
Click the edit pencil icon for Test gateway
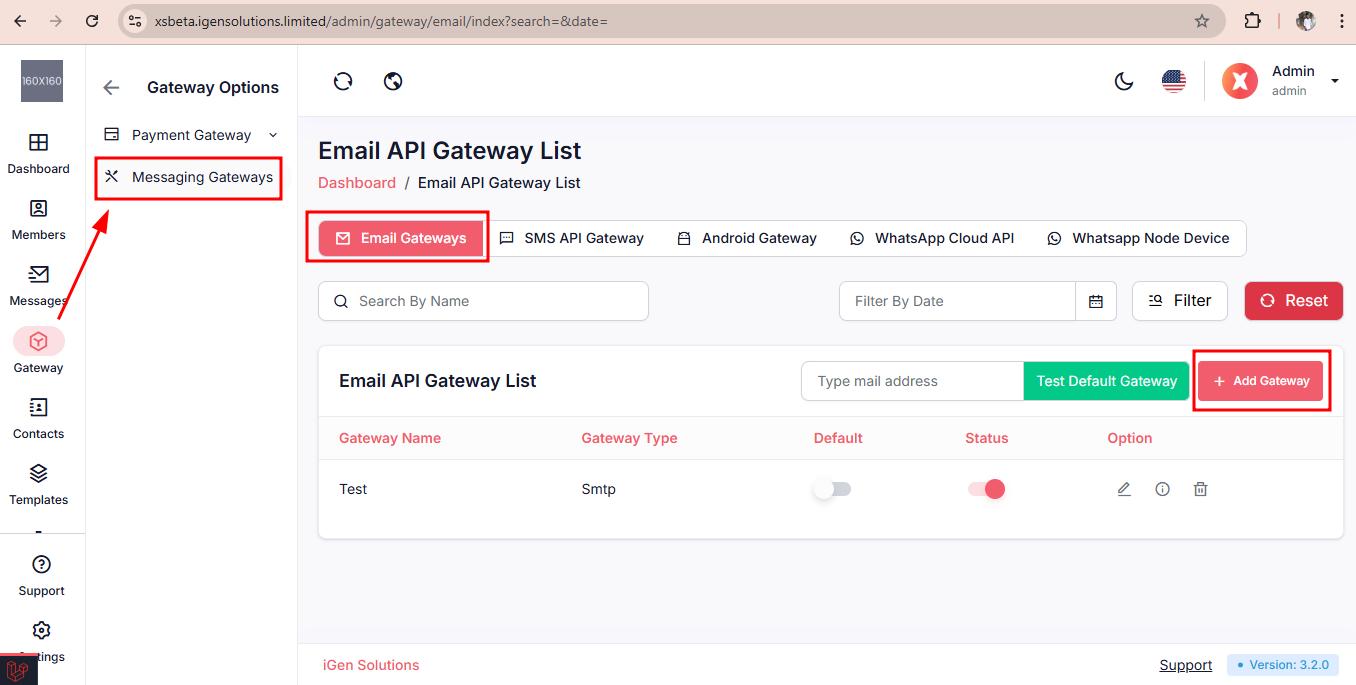click(x=1124, y=489)
